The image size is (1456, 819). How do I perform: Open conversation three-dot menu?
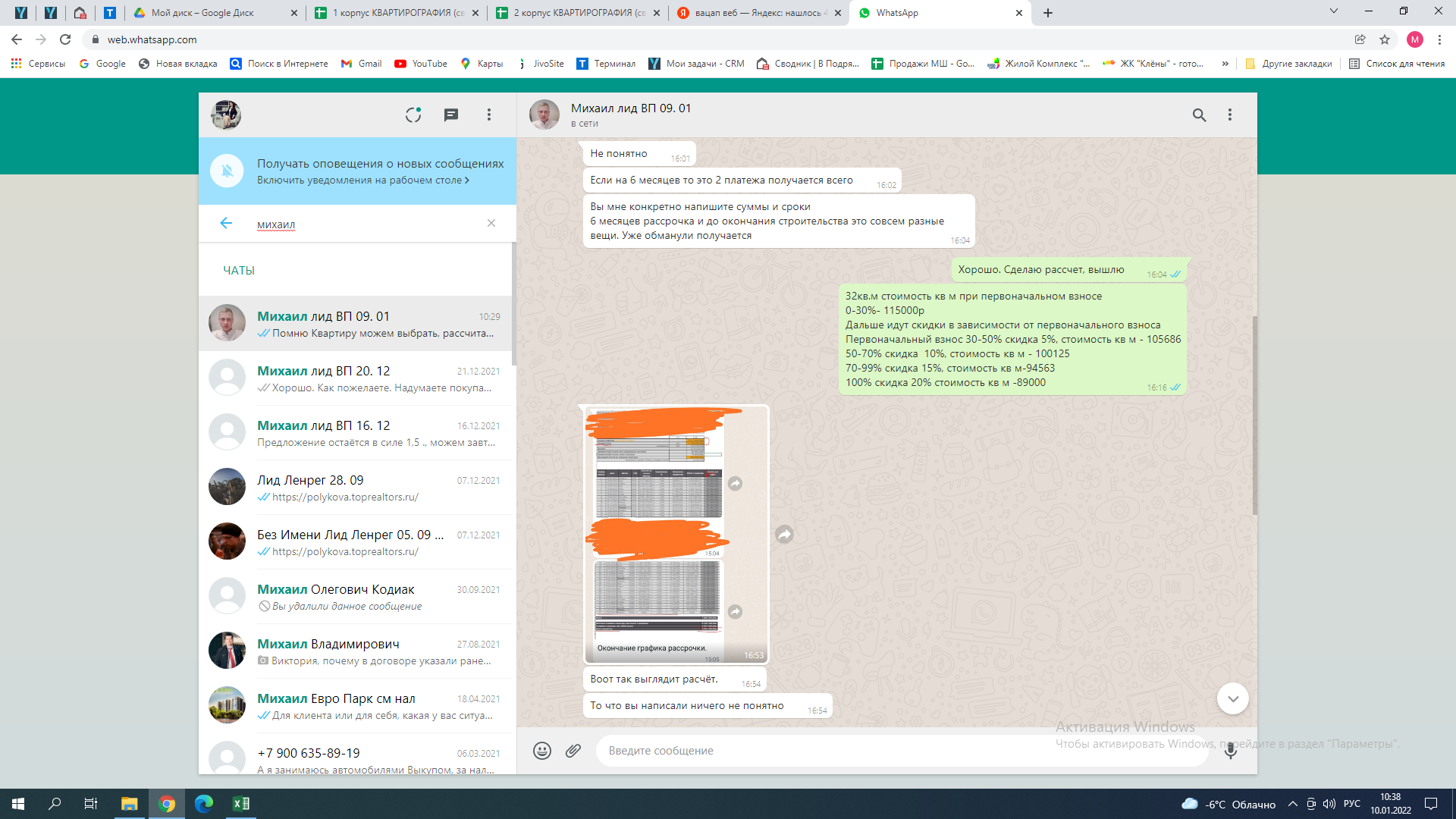(x=1230, y=115)
